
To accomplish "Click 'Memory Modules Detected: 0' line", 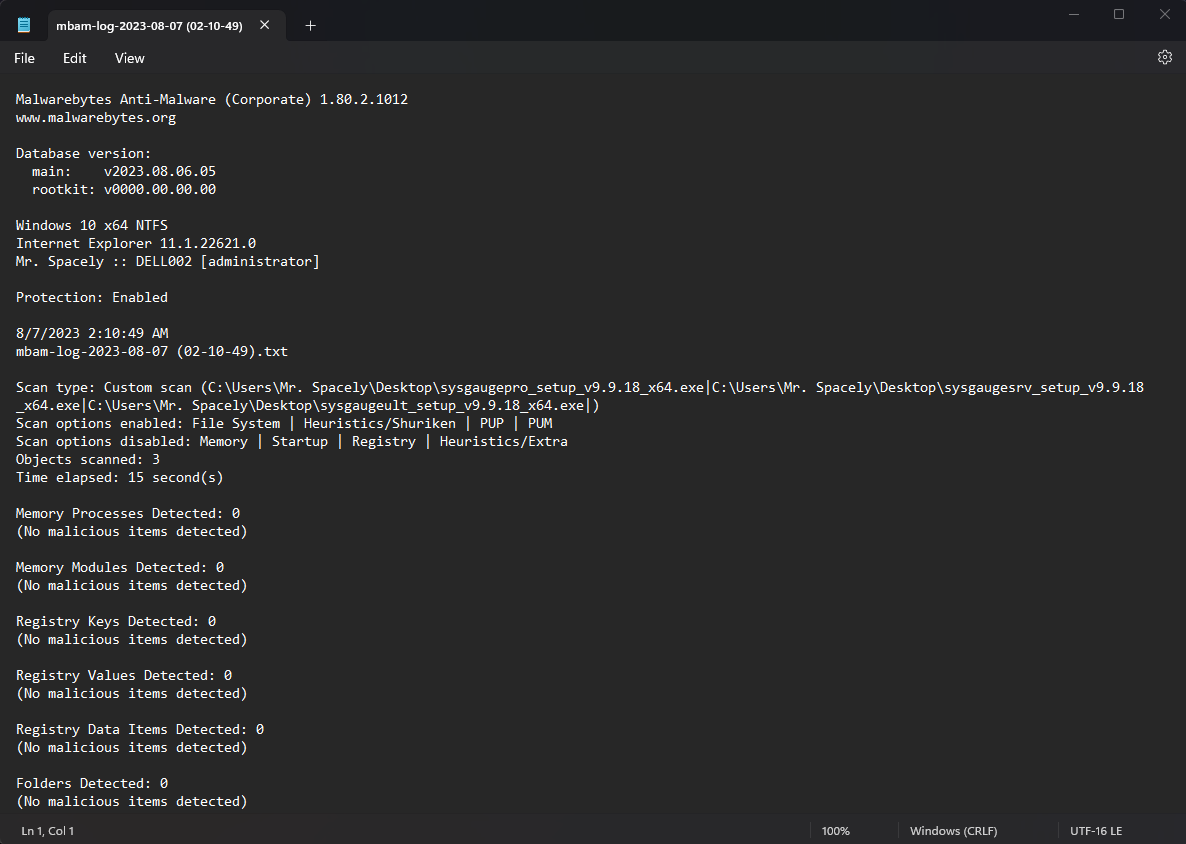I will tap(120, 567).
